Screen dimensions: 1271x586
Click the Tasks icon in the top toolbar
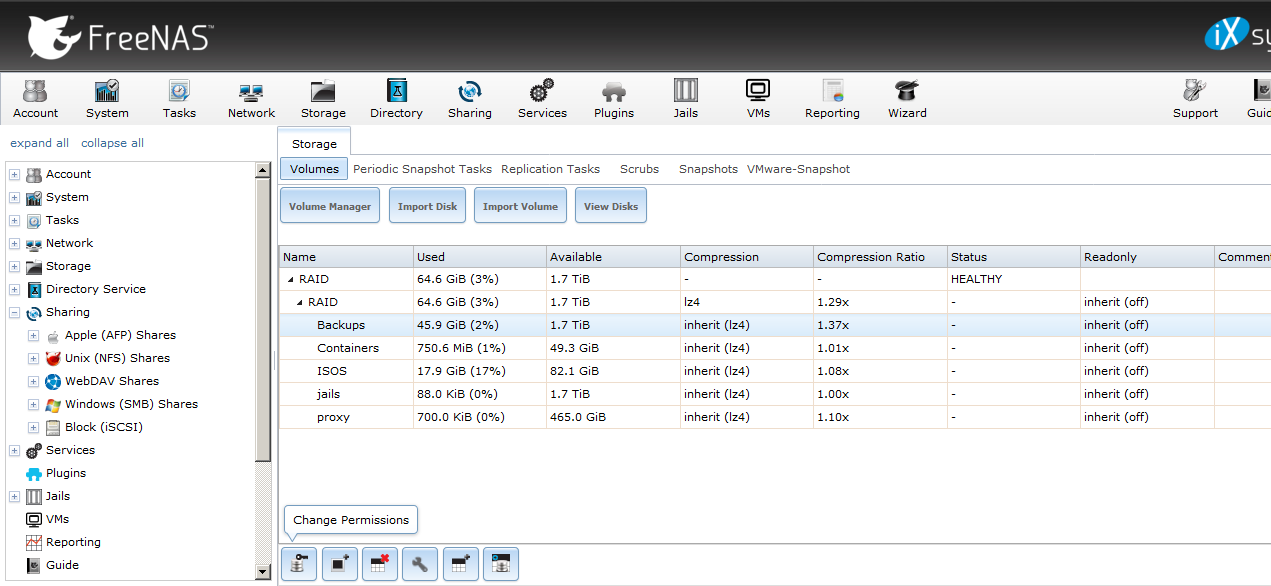coord(179,99)
